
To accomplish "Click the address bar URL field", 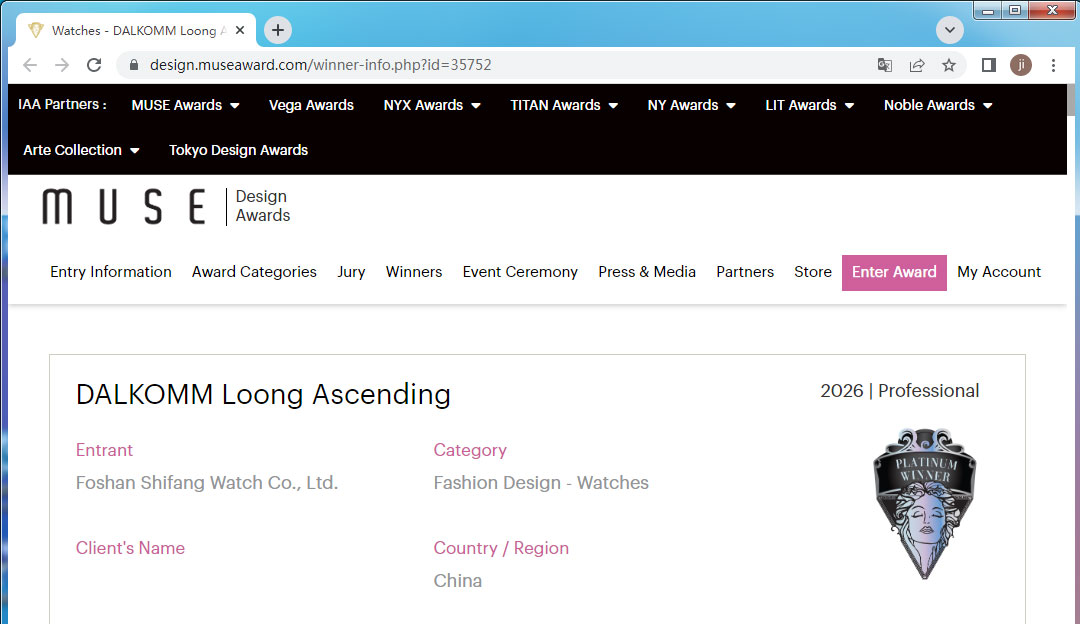I will click(500, 65).
